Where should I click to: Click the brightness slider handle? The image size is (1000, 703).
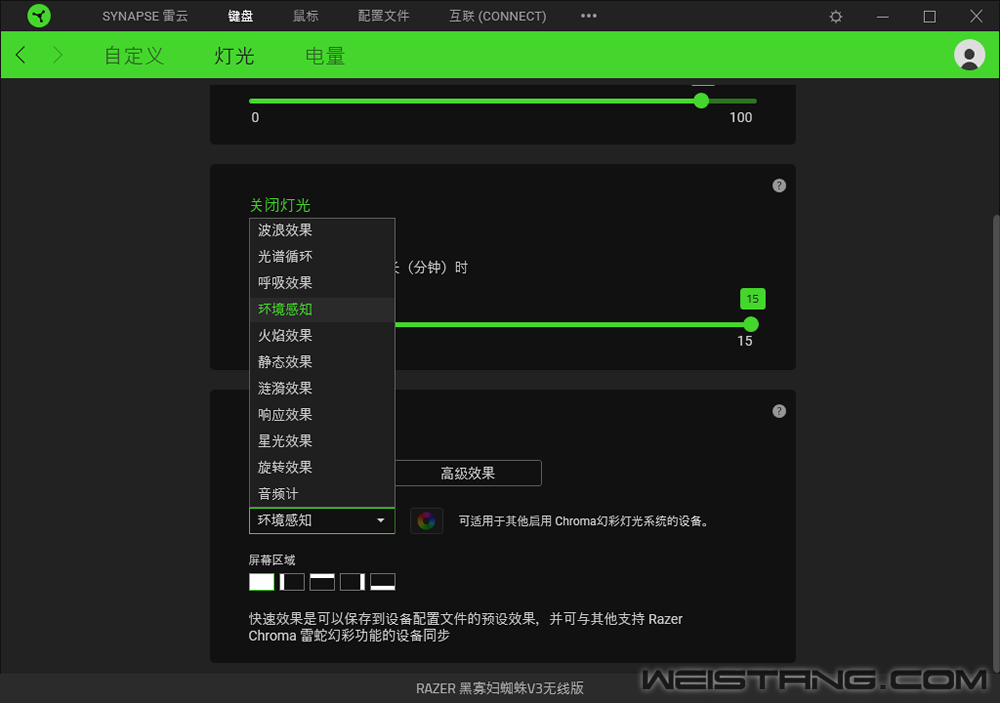[701, 101]
